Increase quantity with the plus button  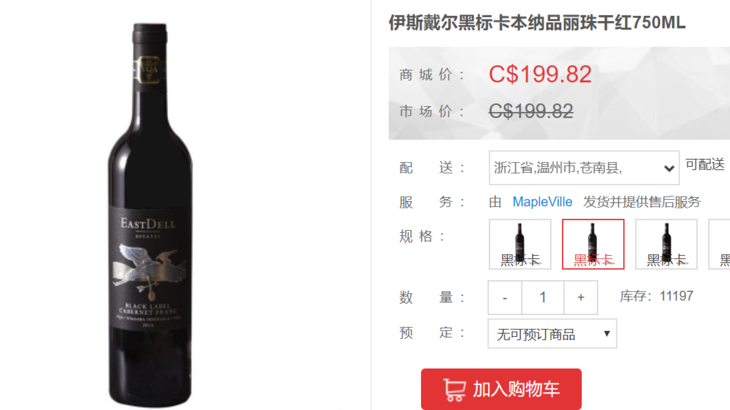(x=581, y=297)
